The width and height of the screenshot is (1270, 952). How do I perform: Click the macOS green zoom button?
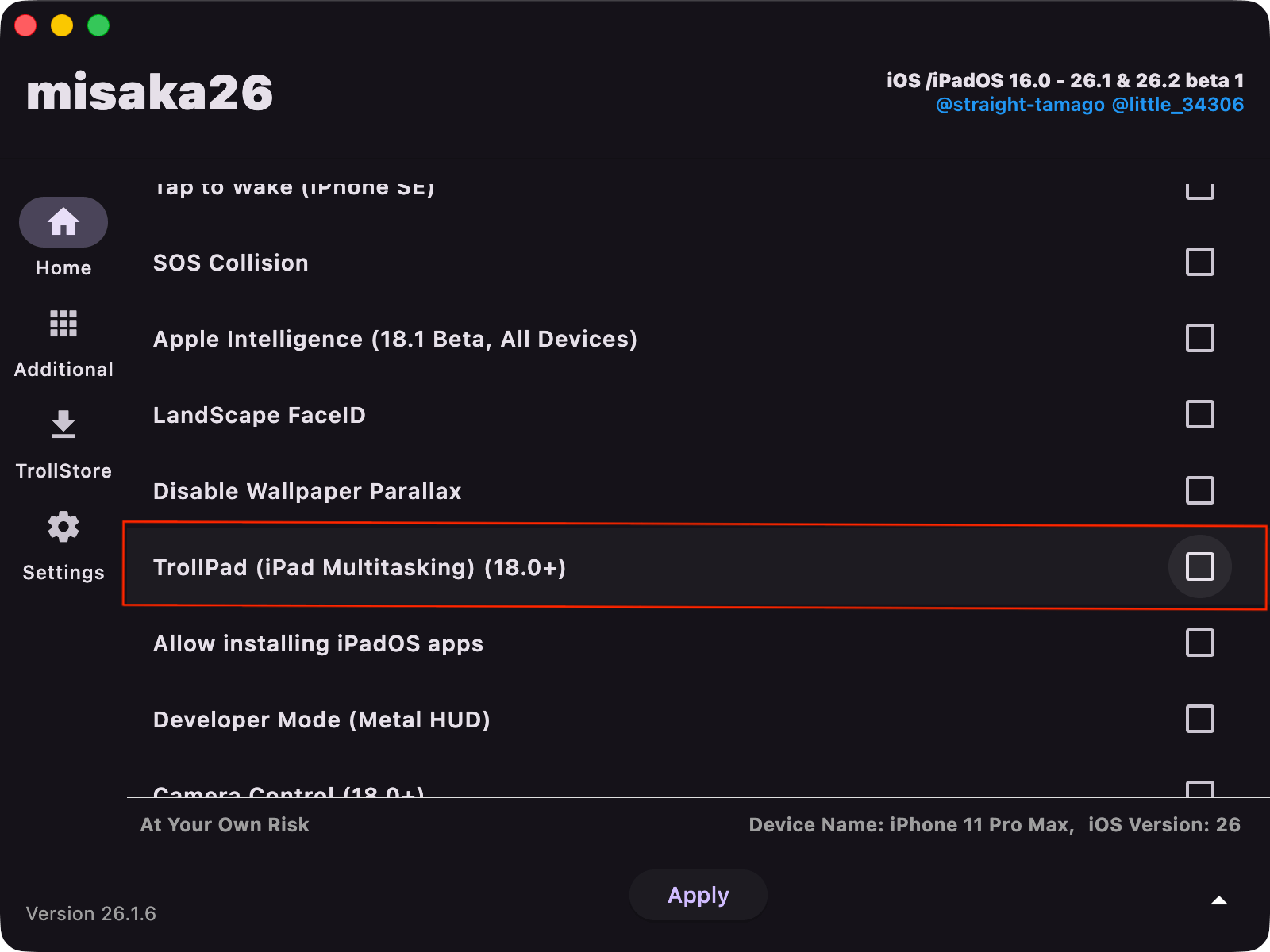98,25
